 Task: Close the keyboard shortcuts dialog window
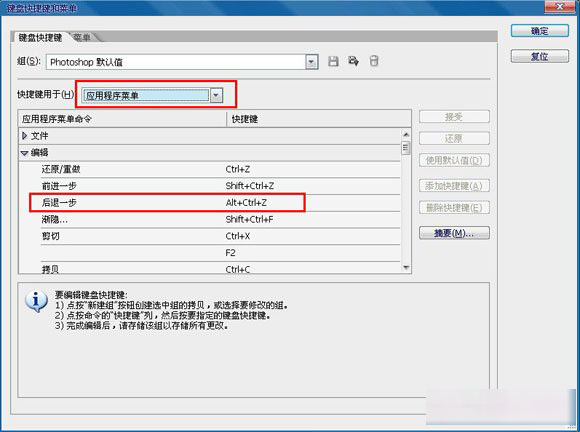click(561, 6)
